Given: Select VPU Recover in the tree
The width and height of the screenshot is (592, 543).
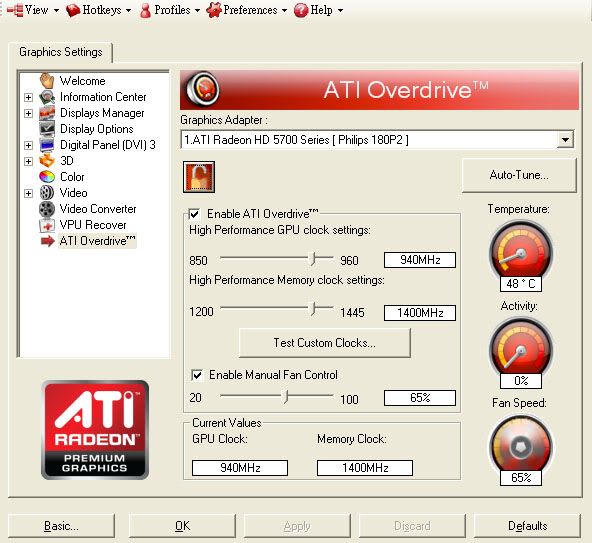Looking at the screenshot, I should tap(93, 225).
